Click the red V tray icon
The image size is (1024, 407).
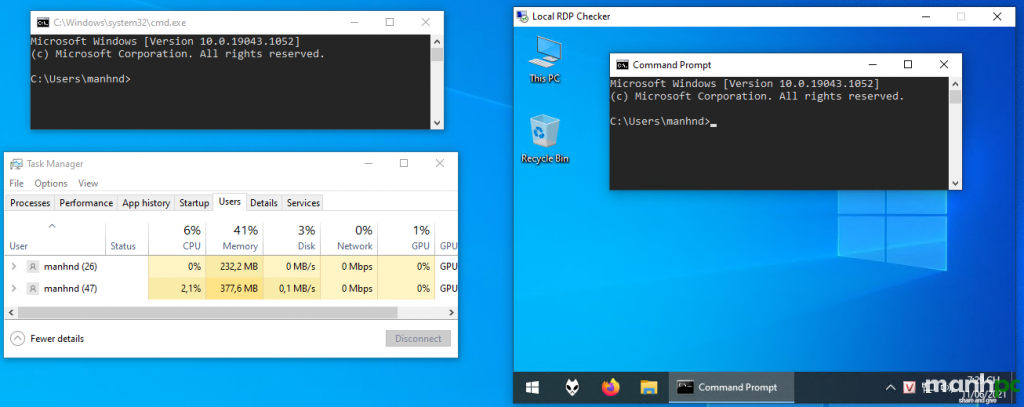click(910, 388)
